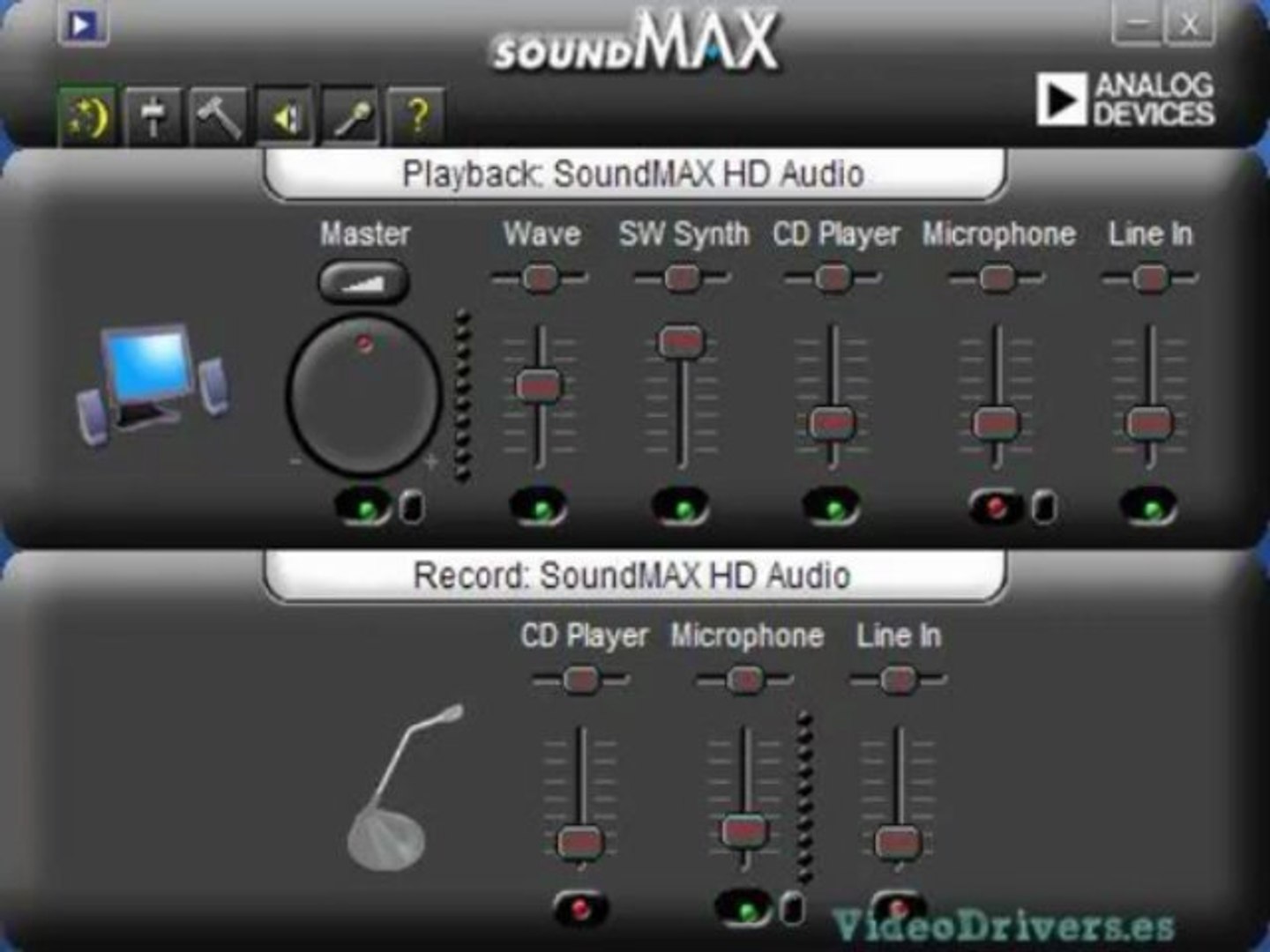1270x952 pixels.
Task: Toggle SW Synth mute LED
Action: click(681, 508)
